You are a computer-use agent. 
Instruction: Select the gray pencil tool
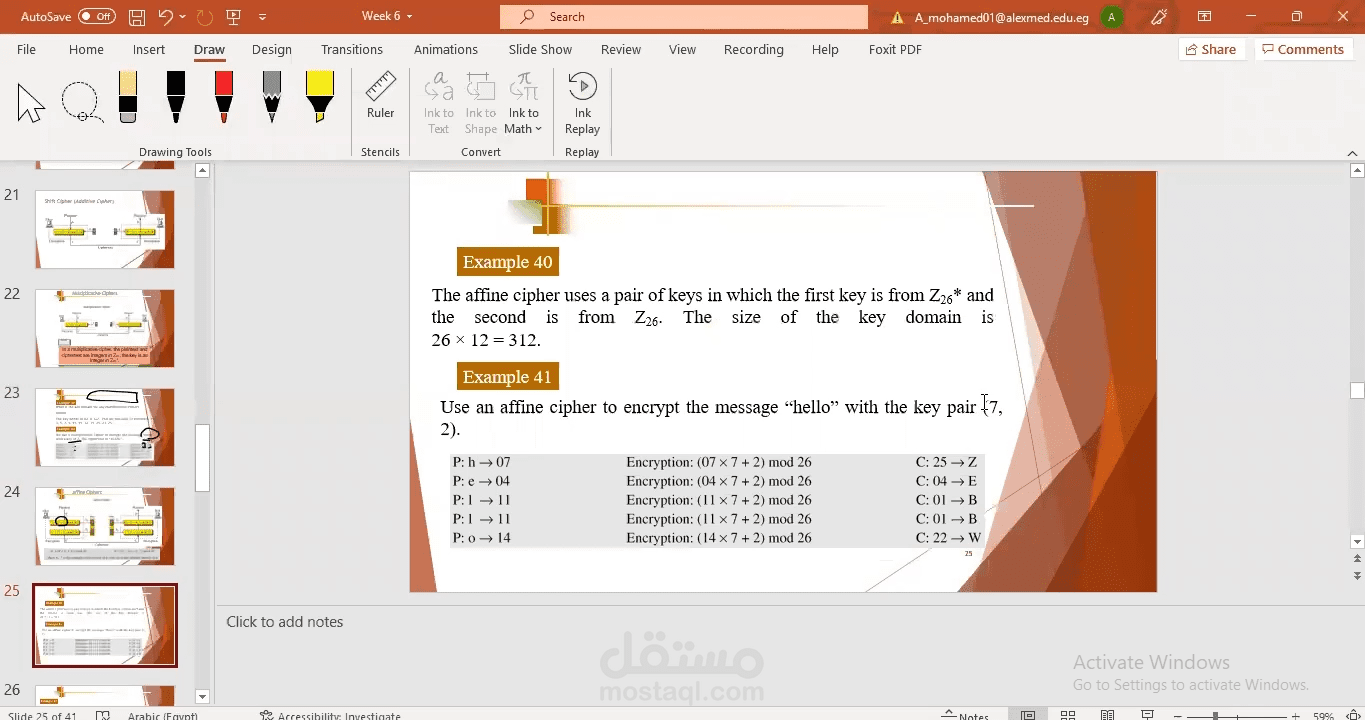(272, 97)
